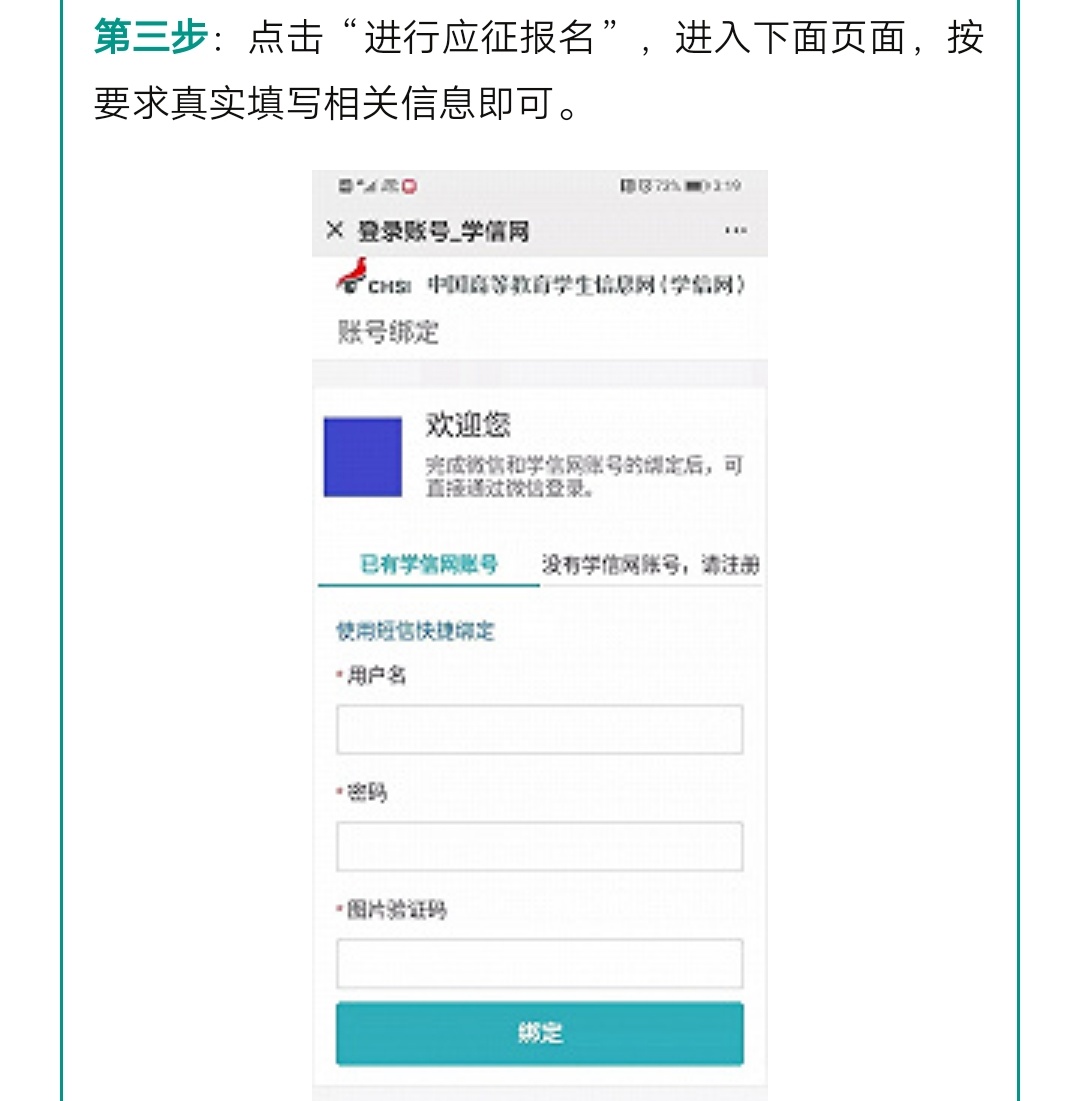Focus the 密码 input field
Screen dimensions: 1080x1101
pos(539,846)
